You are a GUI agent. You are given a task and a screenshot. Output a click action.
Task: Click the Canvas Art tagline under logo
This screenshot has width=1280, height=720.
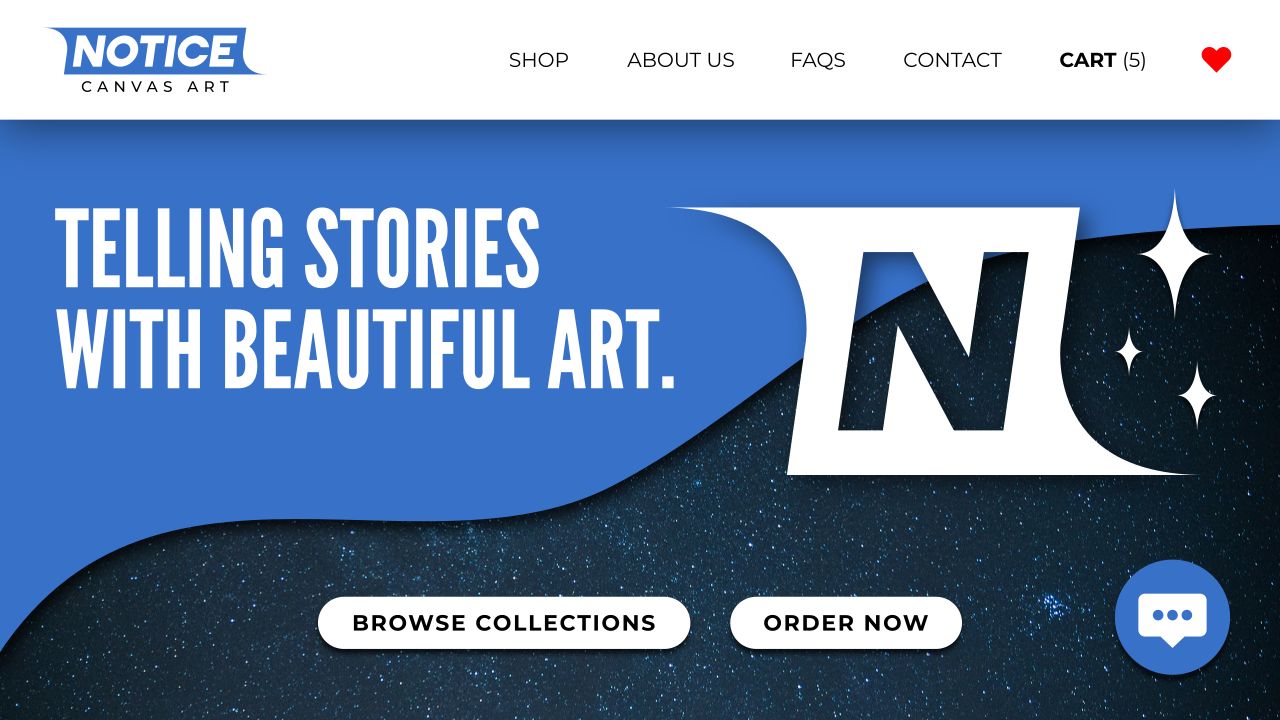(x=155, y=87)
